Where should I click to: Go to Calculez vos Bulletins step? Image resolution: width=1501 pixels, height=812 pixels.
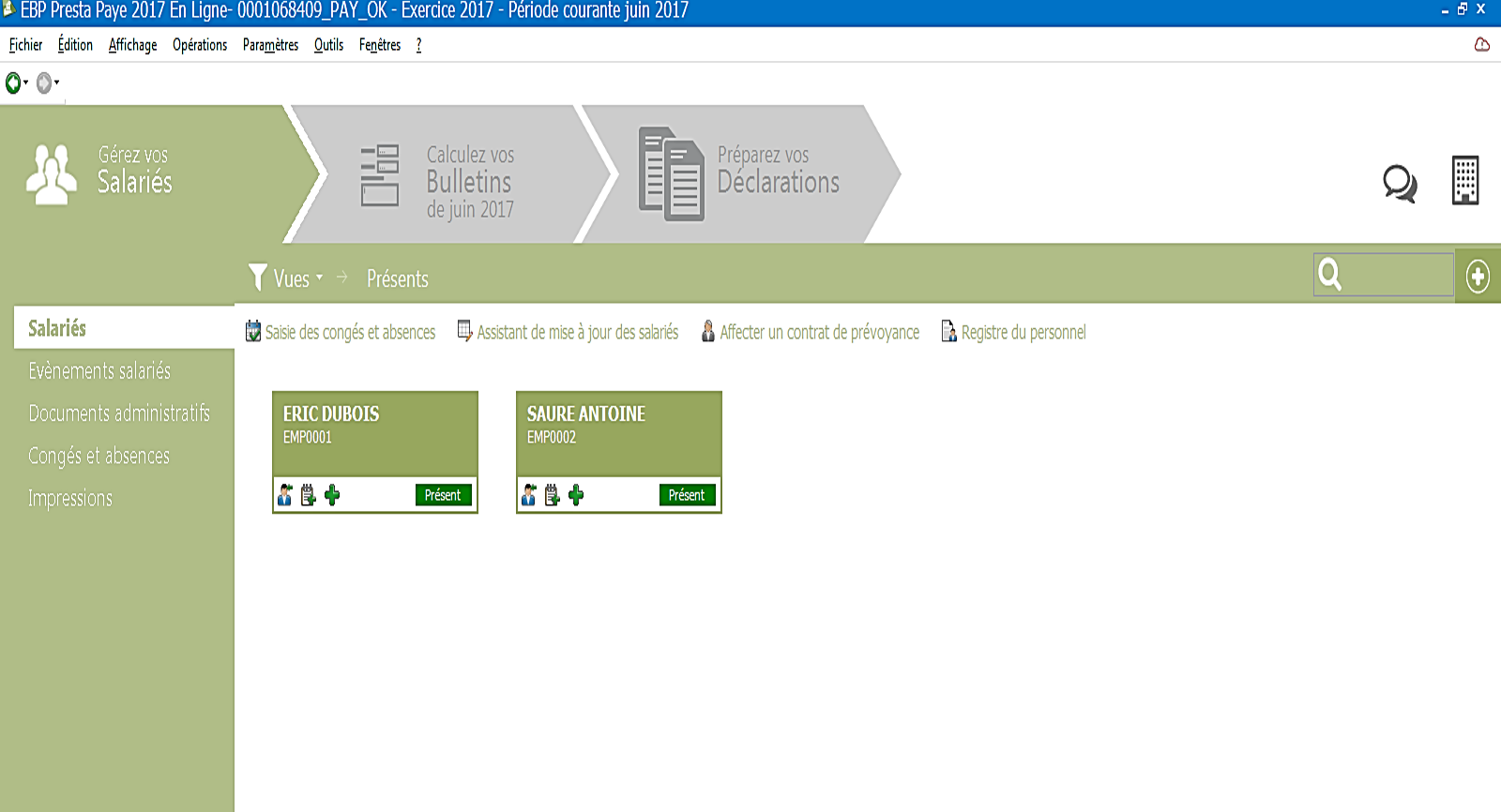[450, 174]
